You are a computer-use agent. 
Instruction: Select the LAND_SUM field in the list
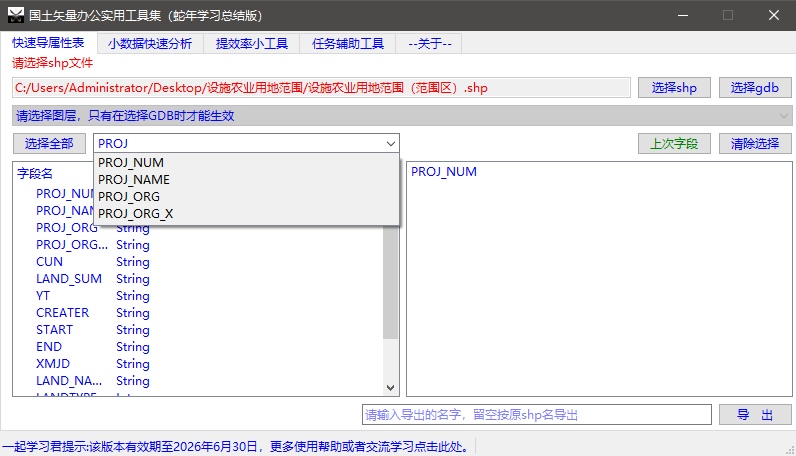tap(69, 279)
